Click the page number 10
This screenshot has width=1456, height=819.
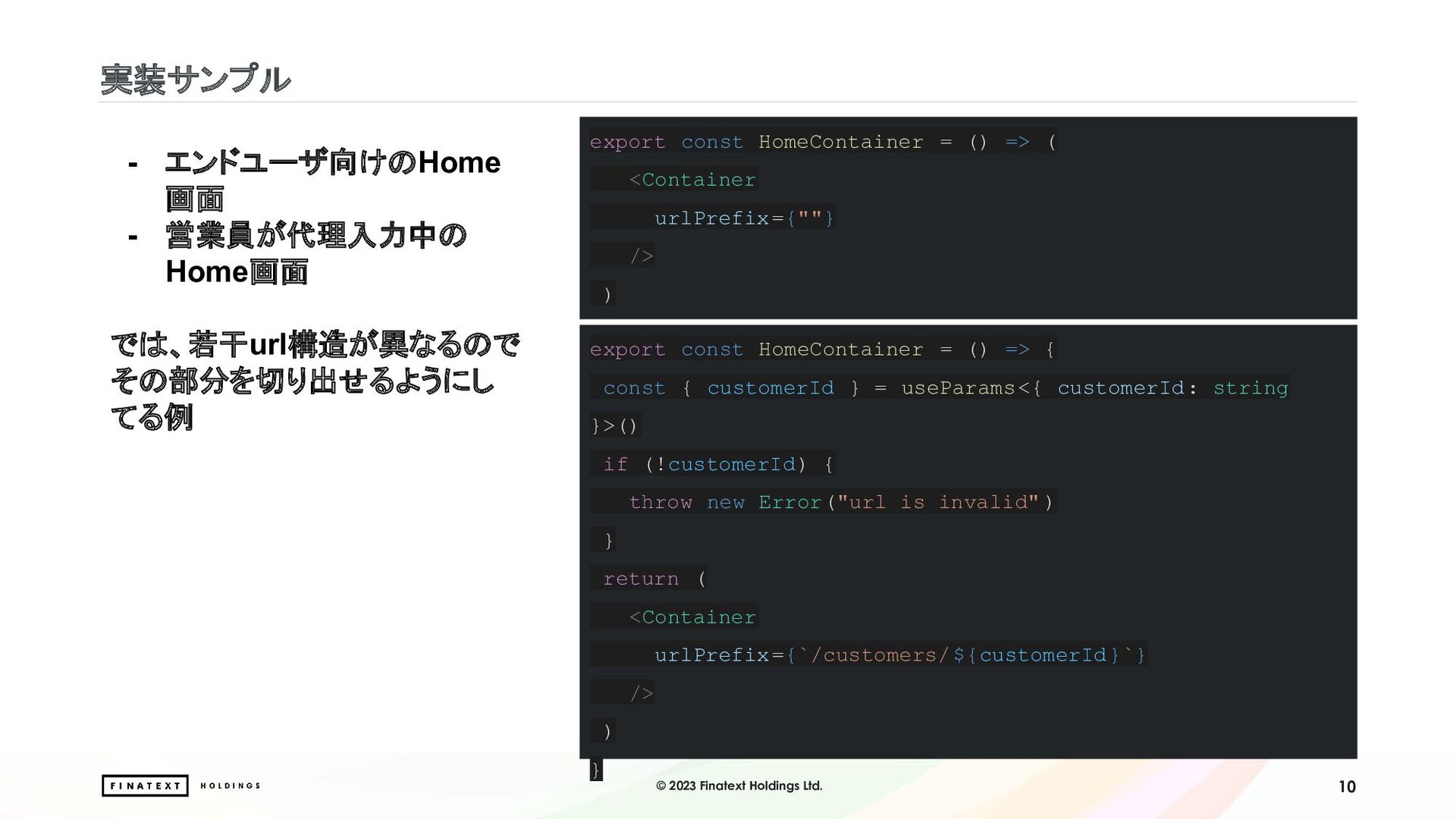click(1347, 786)
